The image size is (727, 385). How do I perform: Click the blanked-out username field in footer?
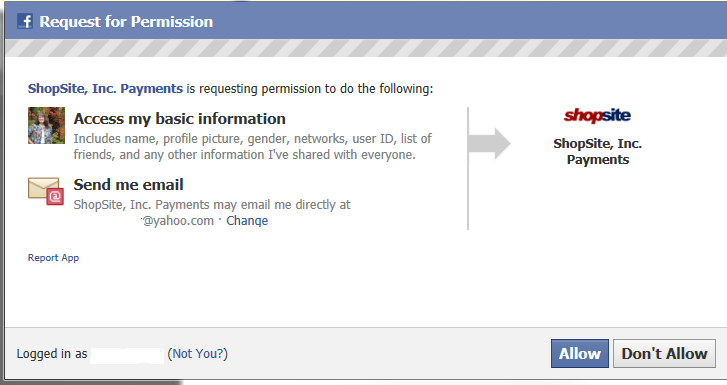point(127,355)
